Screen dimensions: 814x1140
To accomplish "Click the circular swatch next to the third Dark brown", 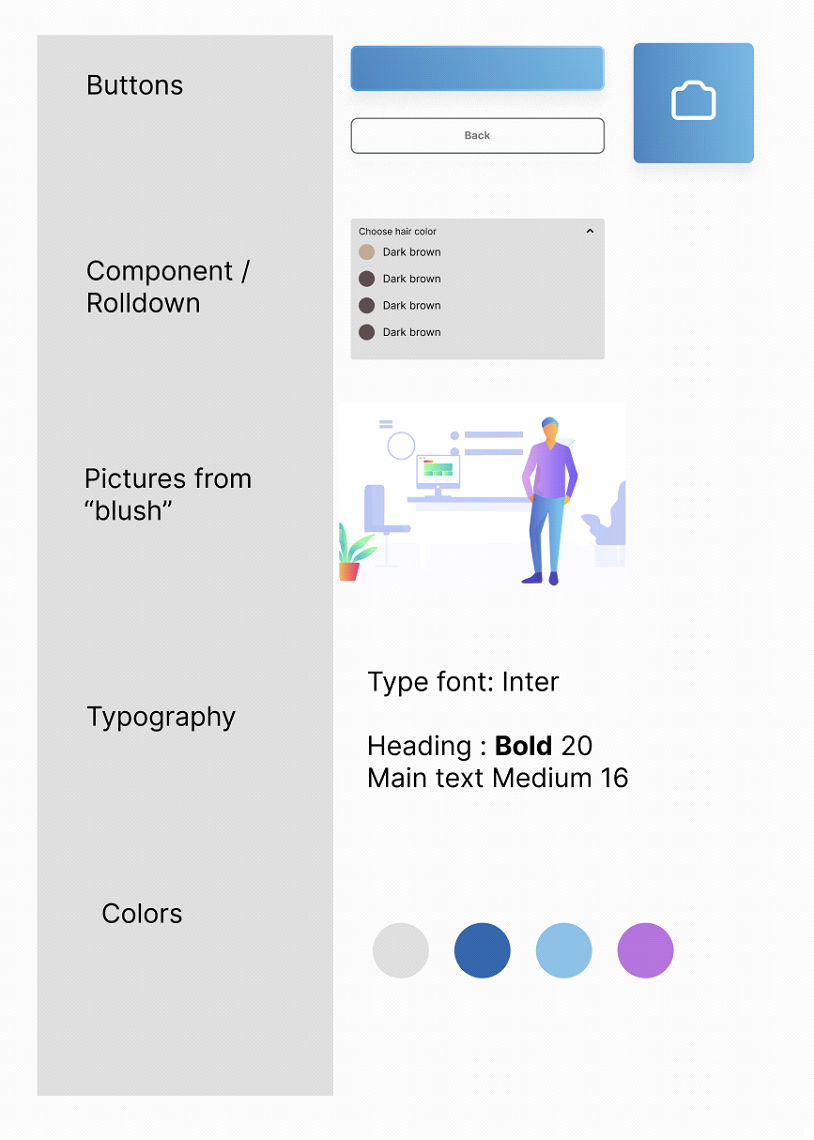I will tap(366, 305).
